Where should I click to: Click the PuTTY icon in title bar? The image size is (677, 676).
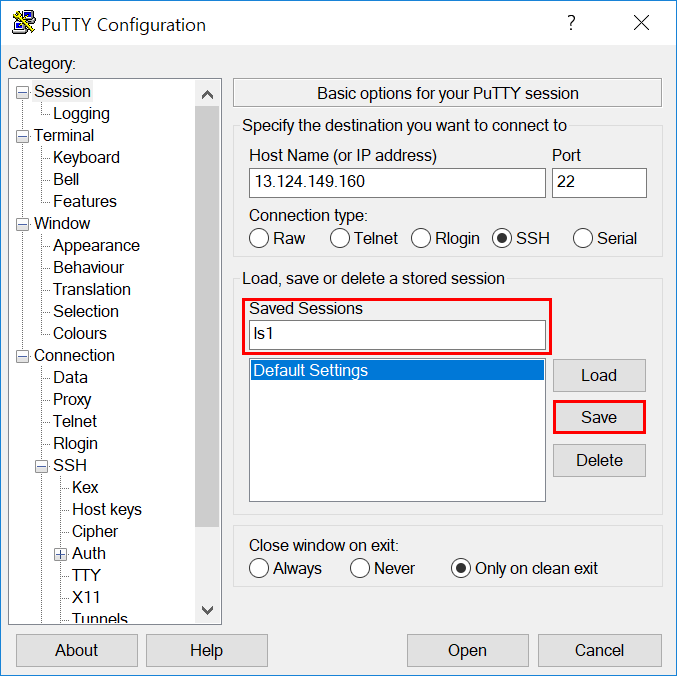tap(24, 22)
